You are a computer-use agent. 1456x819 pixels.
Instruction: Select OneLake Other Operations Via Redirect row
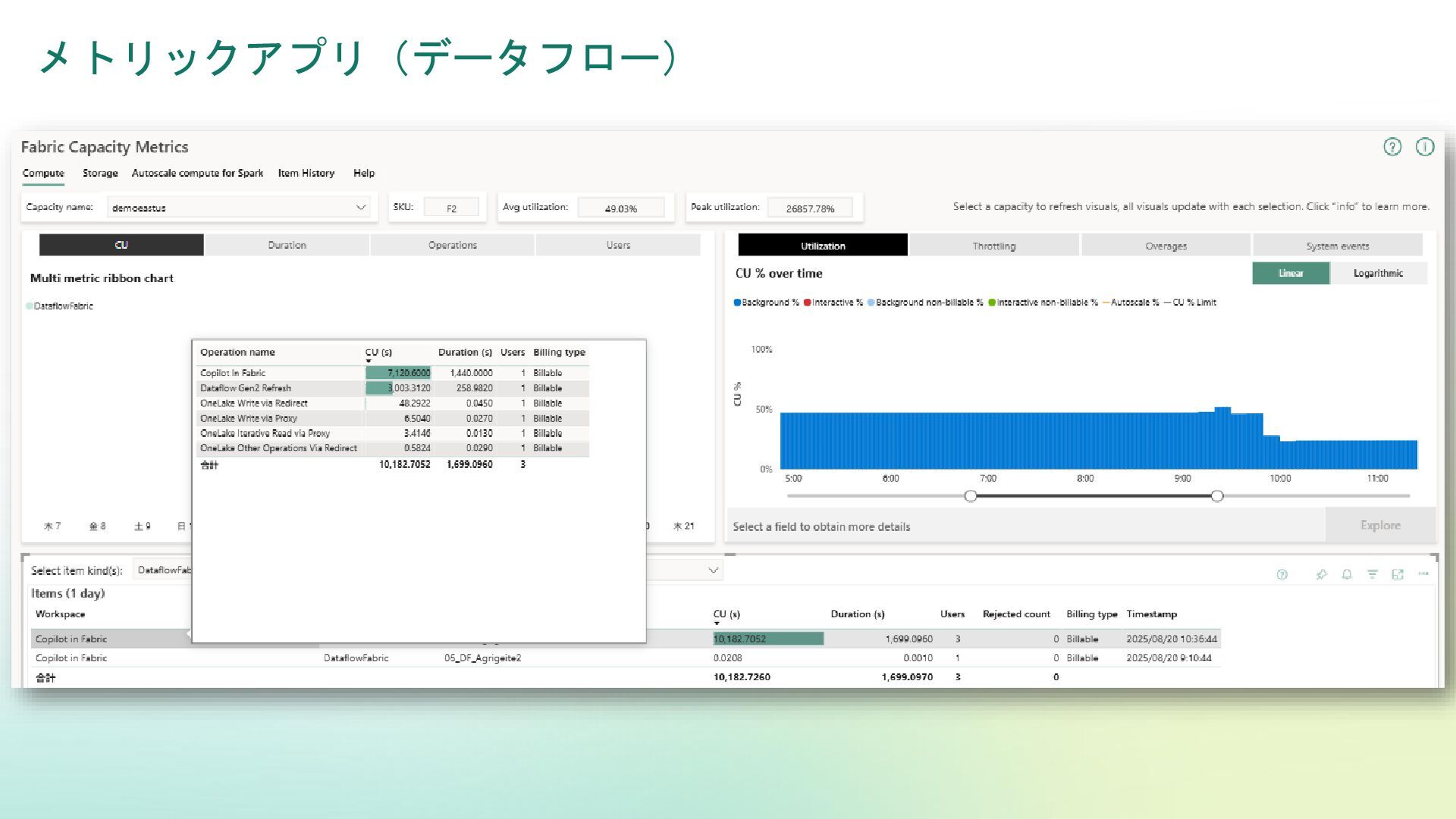pos(393,448)
